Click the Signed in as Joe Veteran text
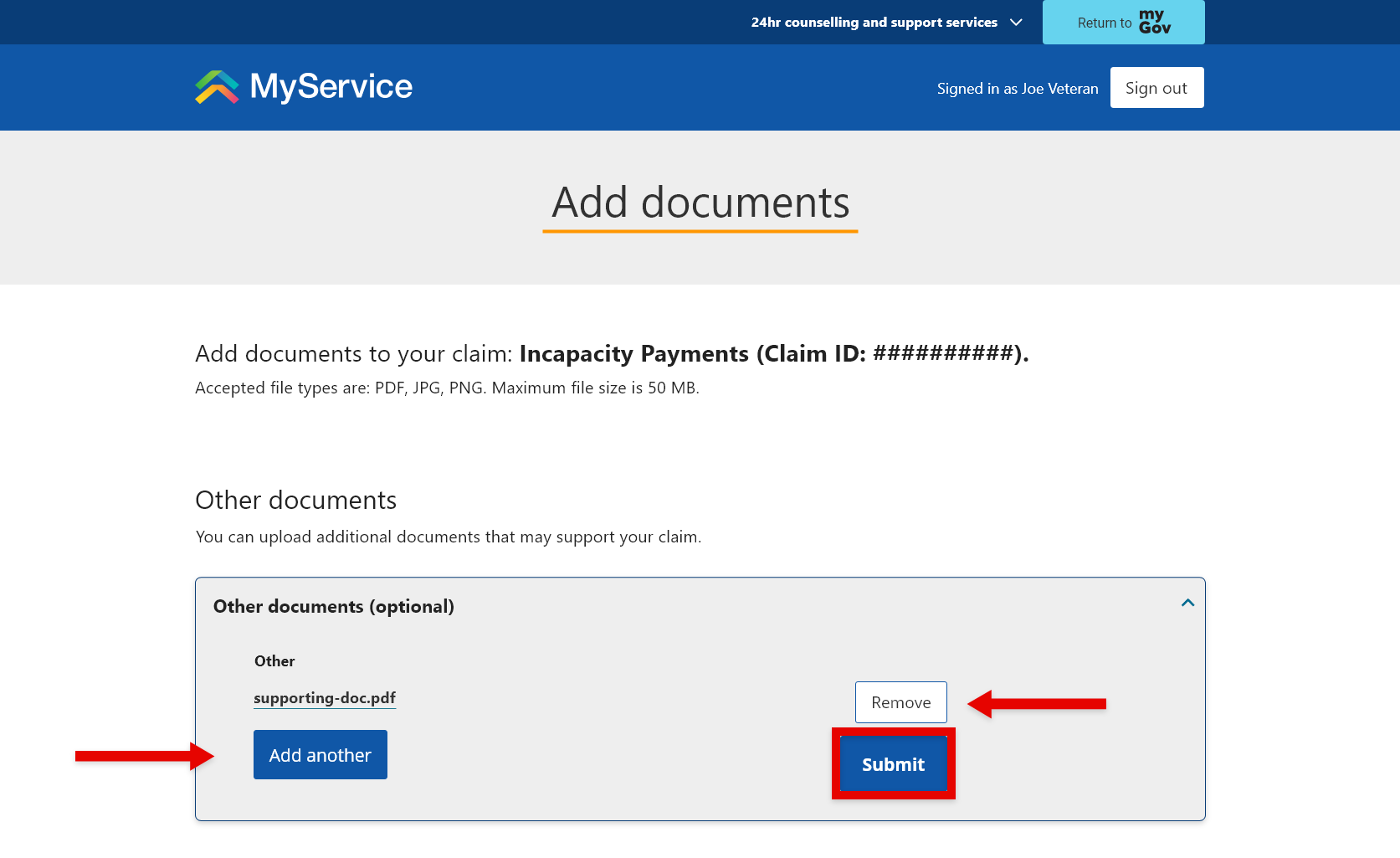The width and height of the screenshot is (1400, 858). pos(1018,88)
